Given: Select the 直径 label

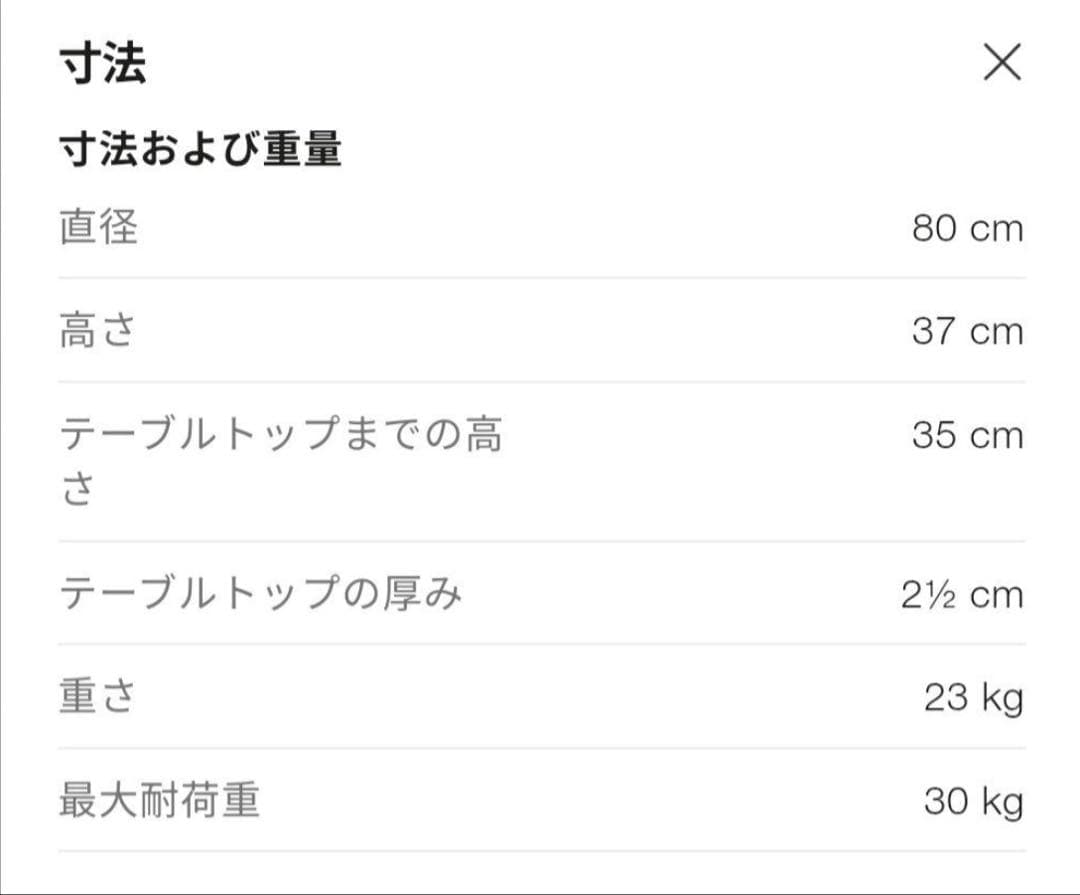Looking at the screenshot, I should (98, 228).
